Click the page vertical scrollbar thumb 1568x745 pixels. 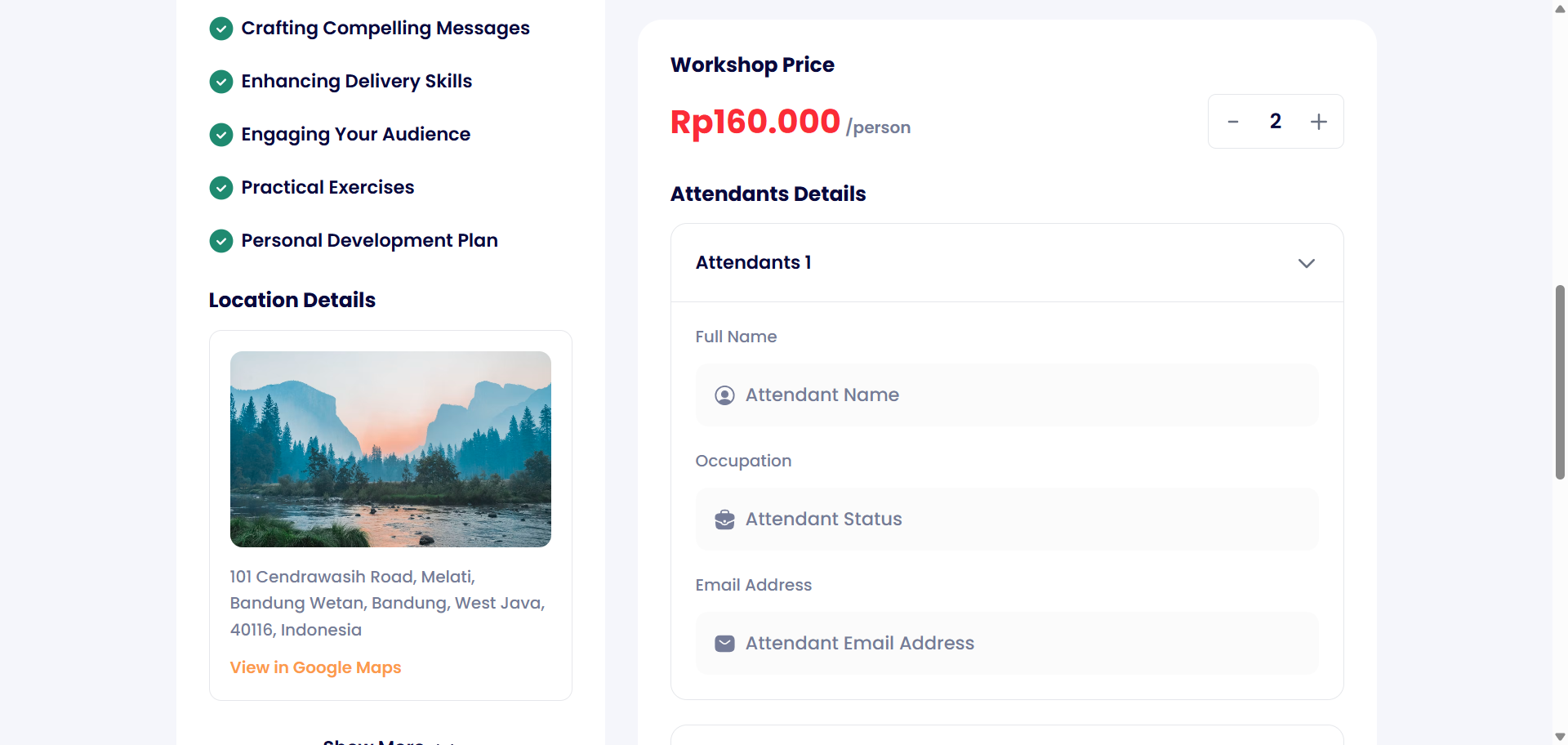coord(1560,381)
